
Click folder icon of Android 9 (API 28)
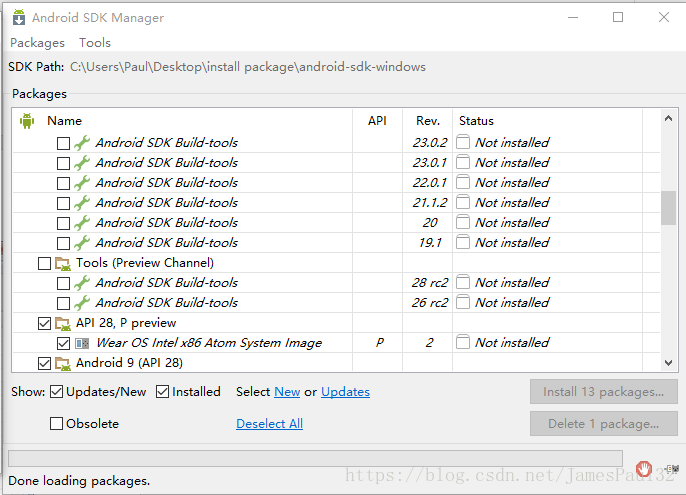tap(63, 364)
